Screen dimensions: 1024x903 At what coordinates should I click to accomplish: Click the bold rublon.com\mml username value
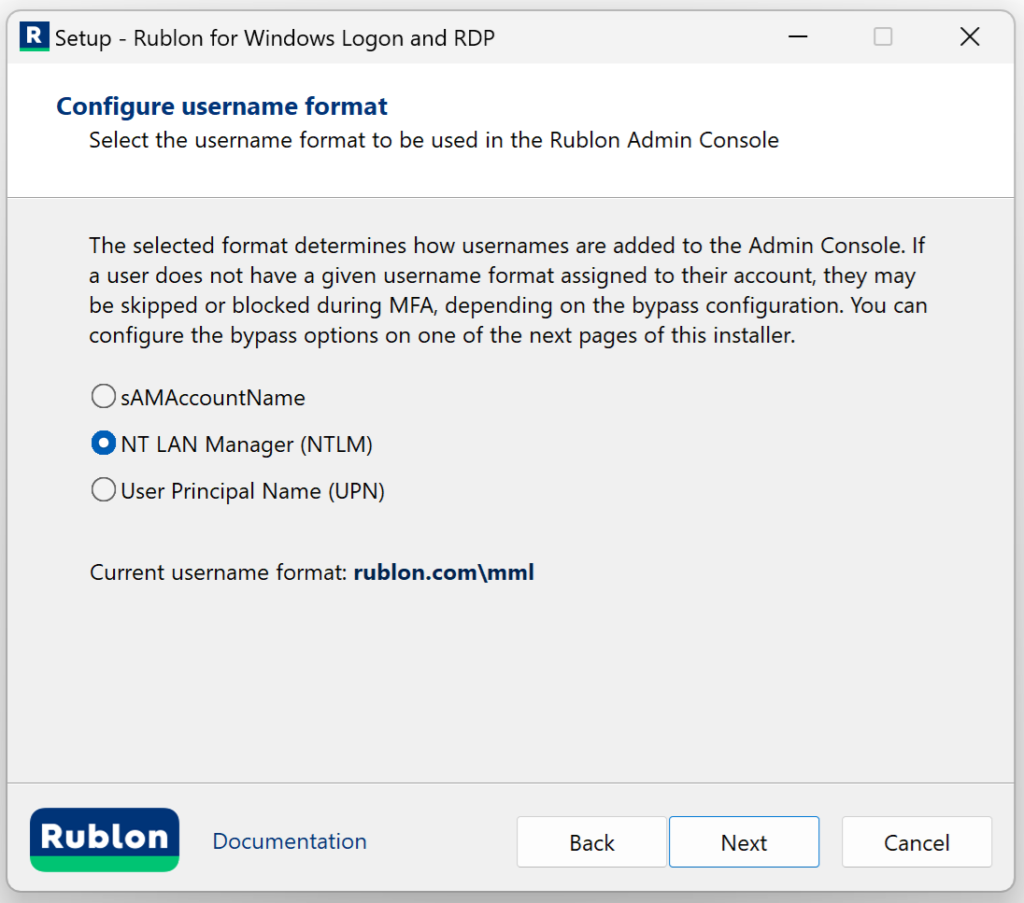pos(444,573)
